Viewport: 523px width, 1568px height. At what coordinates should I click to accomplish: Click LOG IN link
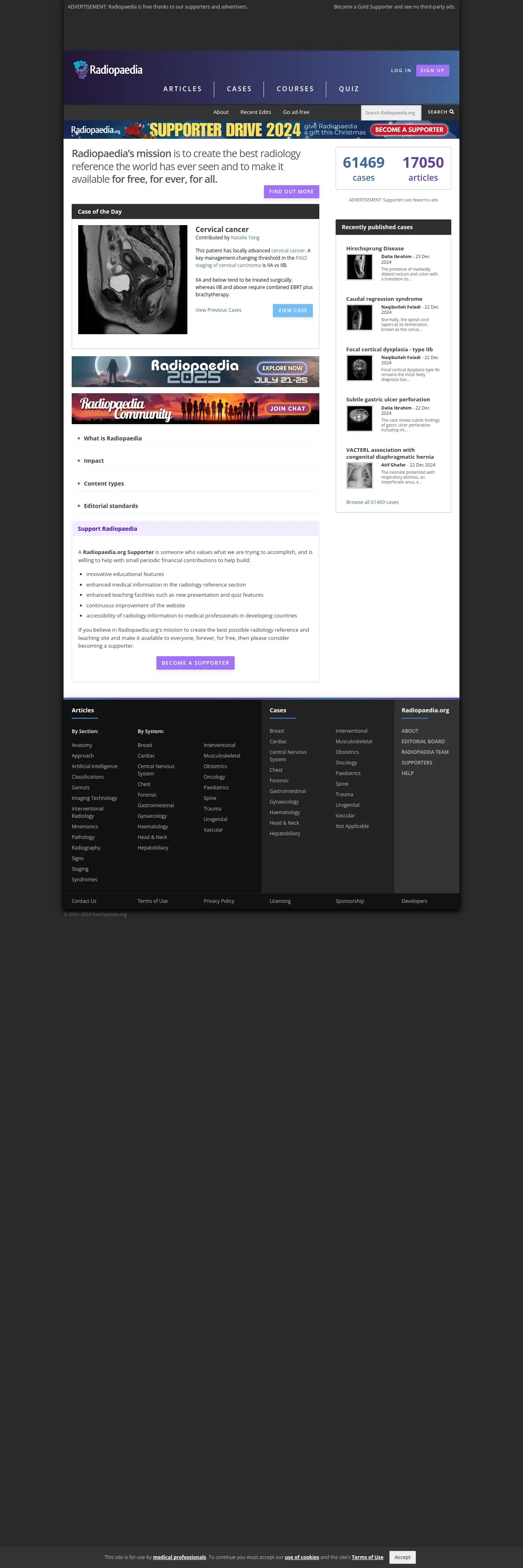click(401, 70)
